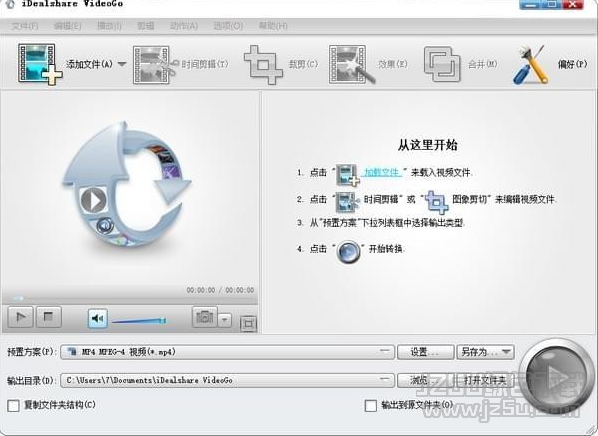Adjust the volume slider

pyautogui.click(x=139, y=320)
